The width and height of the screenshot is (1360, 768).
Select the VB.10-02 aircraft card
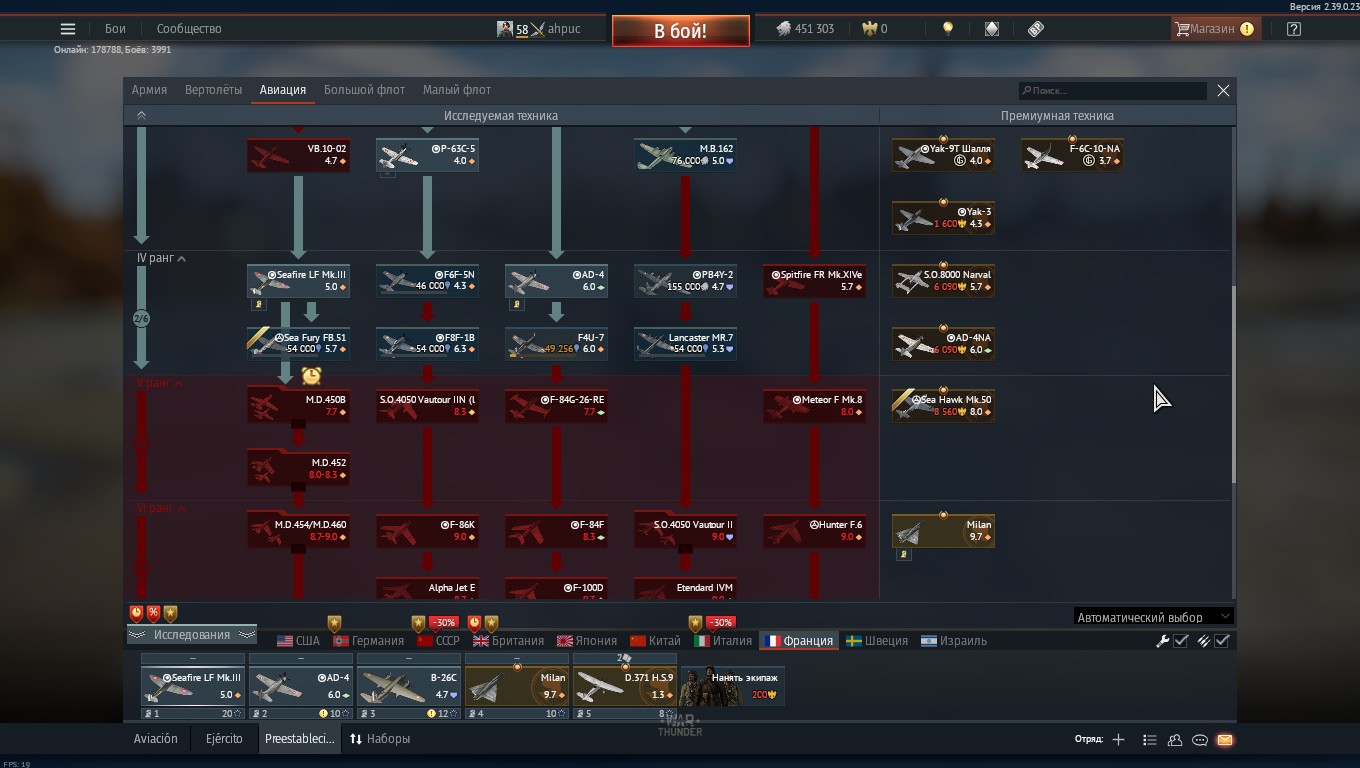(298, 155)
